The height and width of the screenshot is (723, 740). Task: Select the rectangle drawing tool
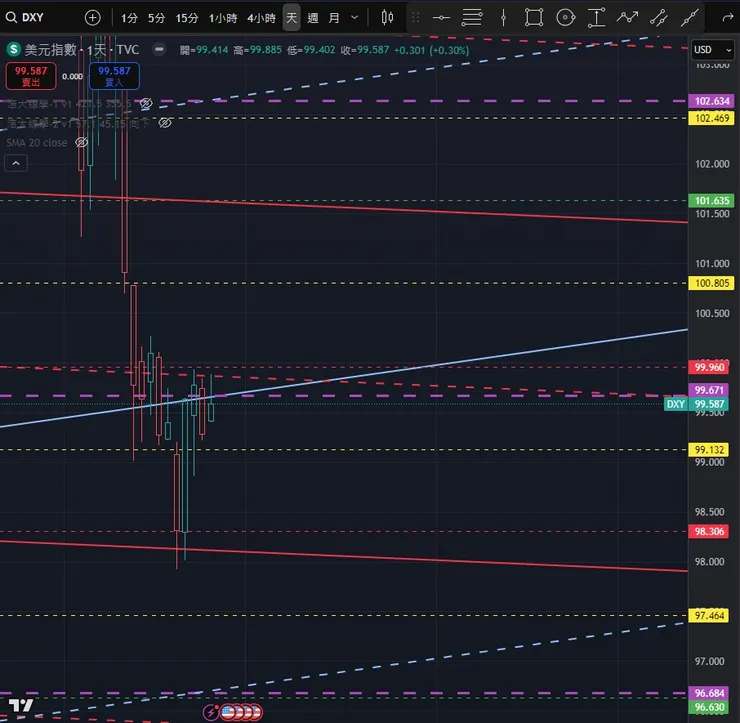[x=534, y=18]
